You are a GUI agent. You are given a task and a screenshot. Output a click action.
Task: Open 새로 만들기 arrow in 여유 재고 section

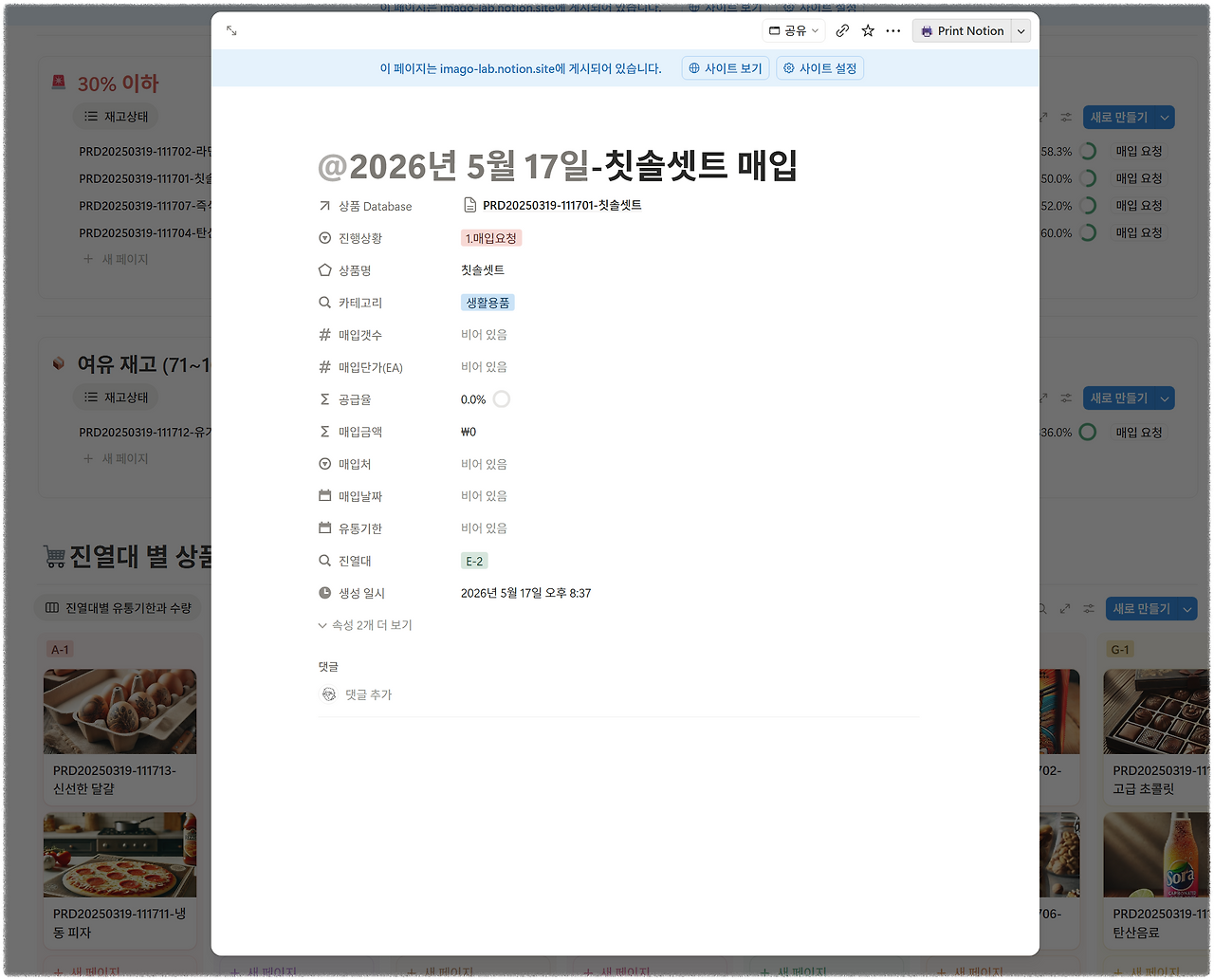(1166, 398)
